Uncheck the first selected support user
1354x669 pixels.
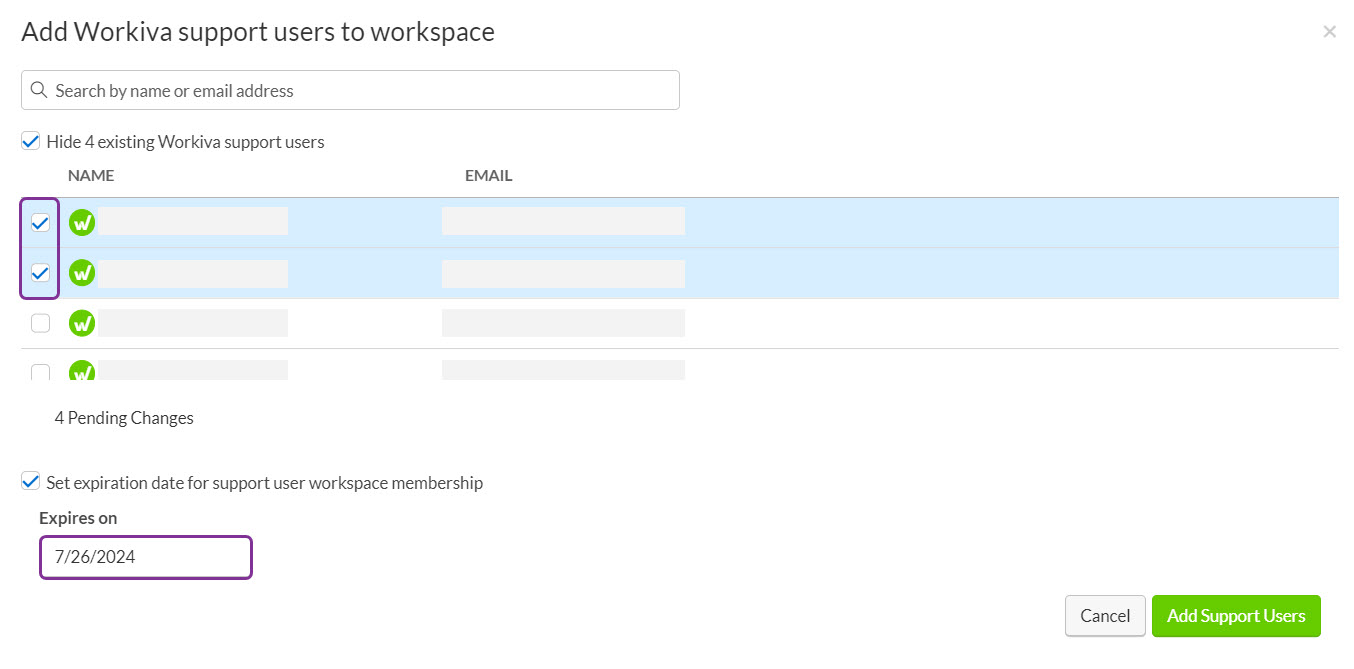point(39,221)
